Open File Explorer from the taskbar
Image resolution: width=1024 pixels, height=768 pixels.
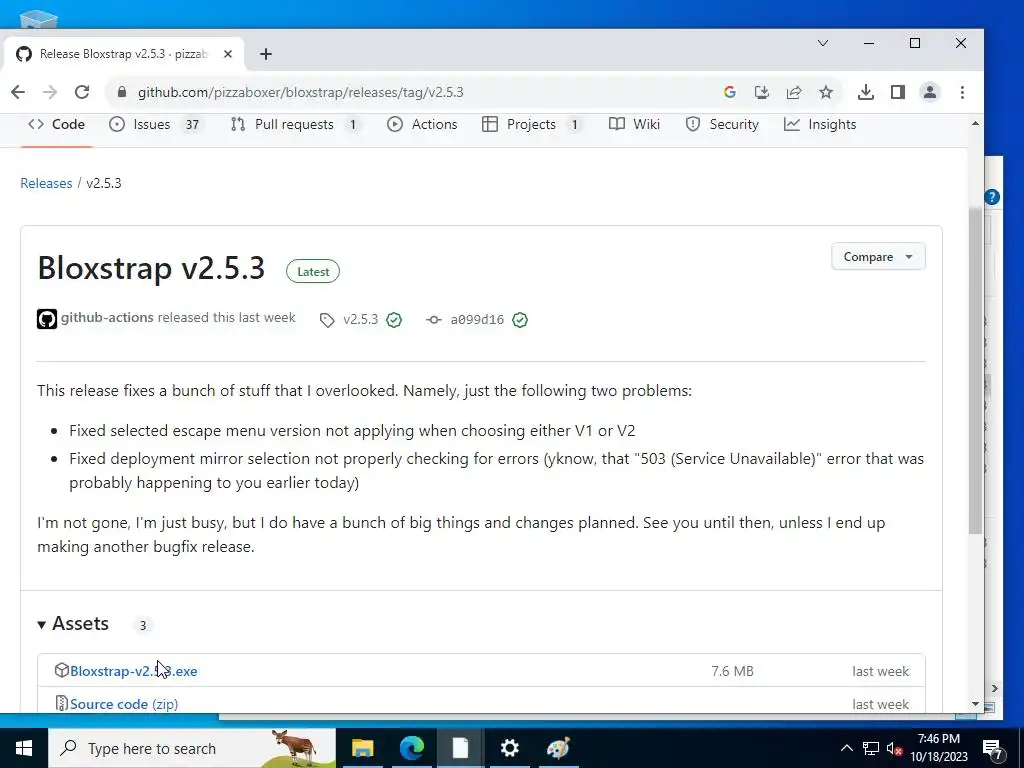point(362,748)
